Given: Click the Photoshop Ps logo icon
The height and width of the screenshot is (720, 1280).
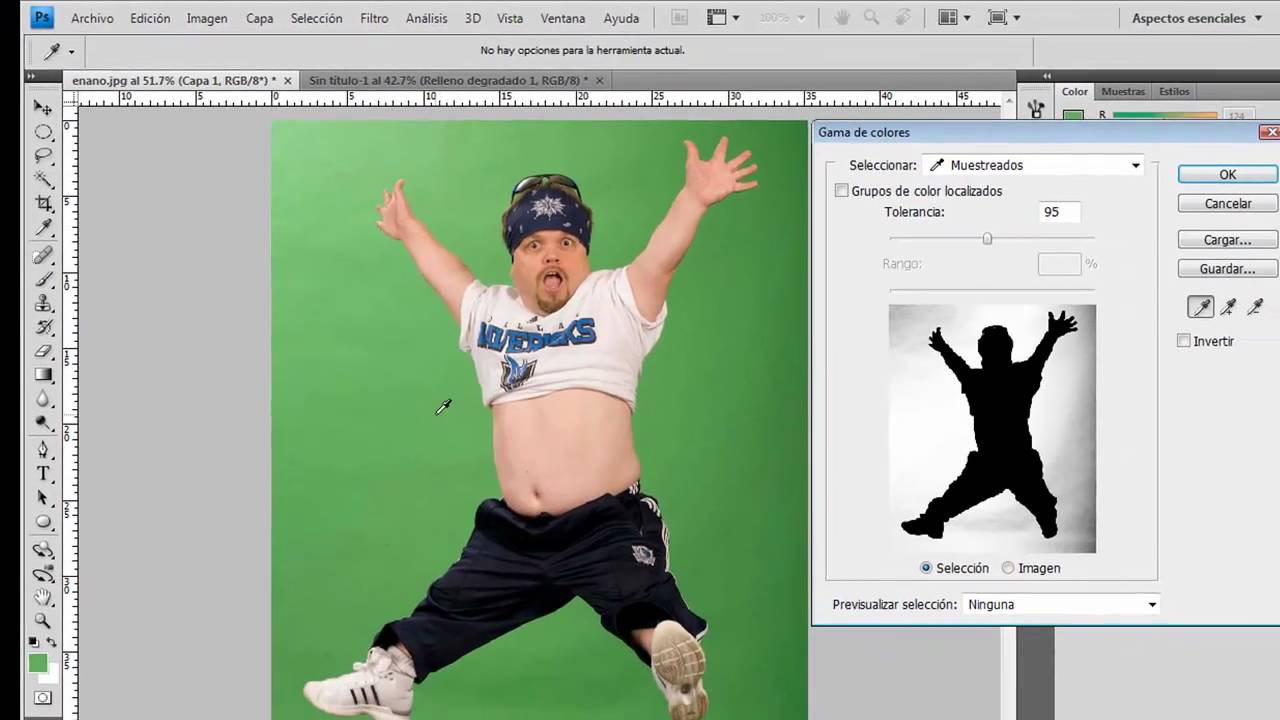Looking at the screenshot, I should point(43,18).
